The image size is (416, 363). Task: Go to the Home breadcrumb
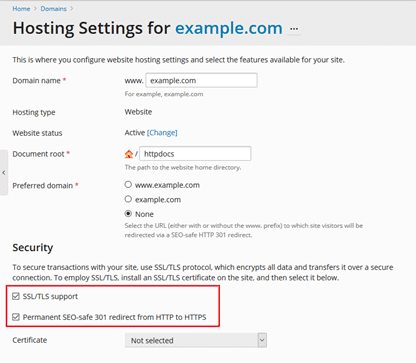click(21, 9)
